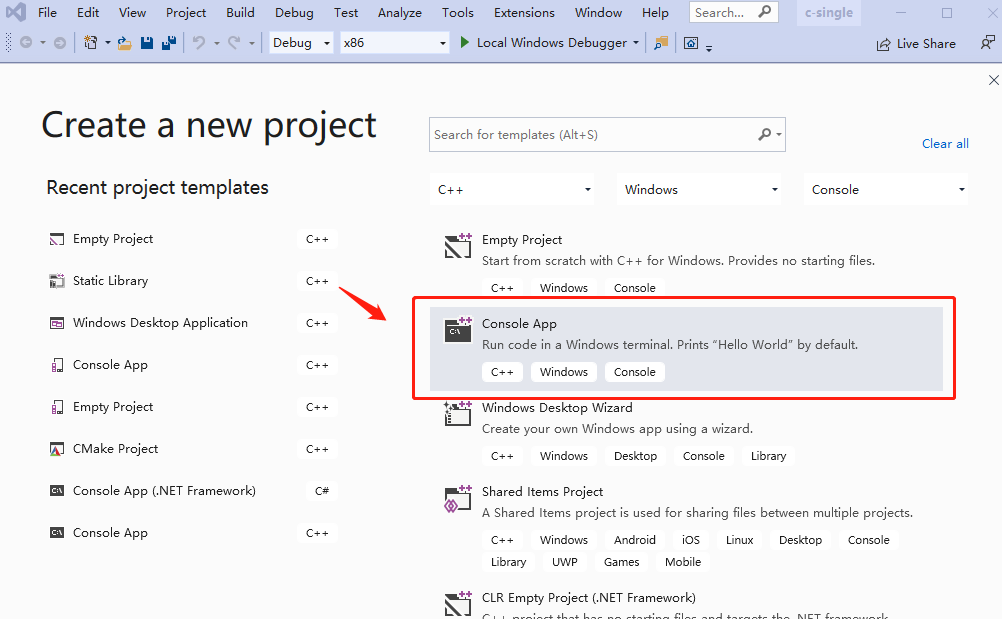Click the Navigate Backward arrow icon

pos(25,43)
